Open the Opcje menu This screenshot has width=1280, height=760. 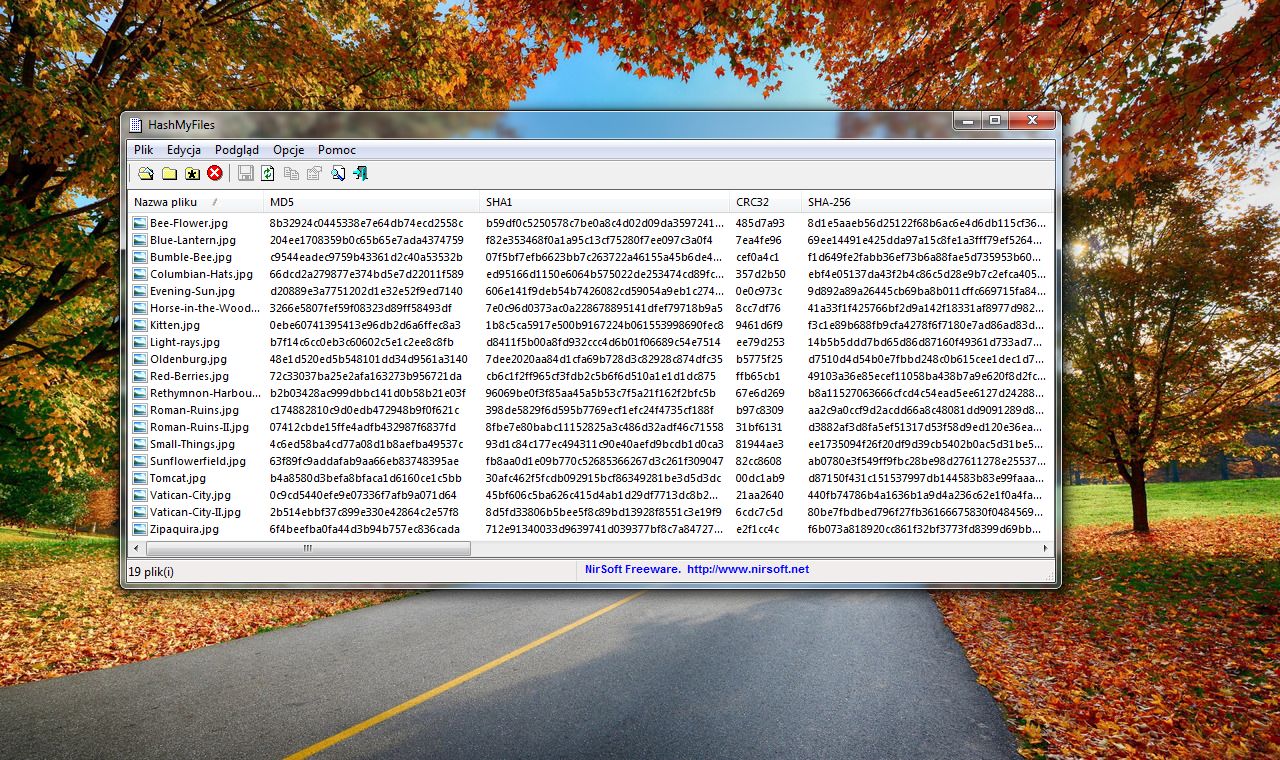[x=289, y=150]
